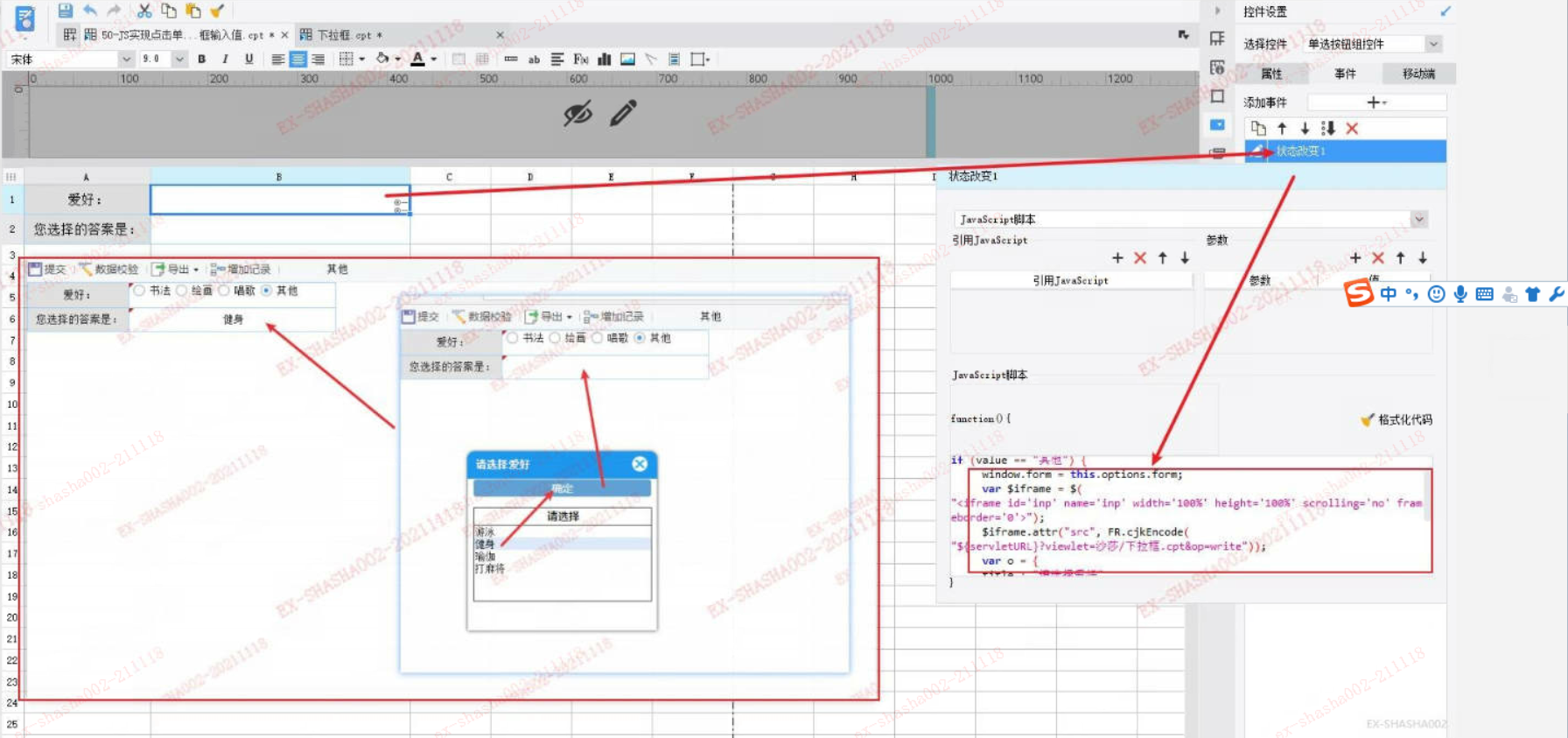The image size is (1568, 738).
Task: Click the 格式化代码 button
Action: pyautogui.click(x=1396, y=419)
